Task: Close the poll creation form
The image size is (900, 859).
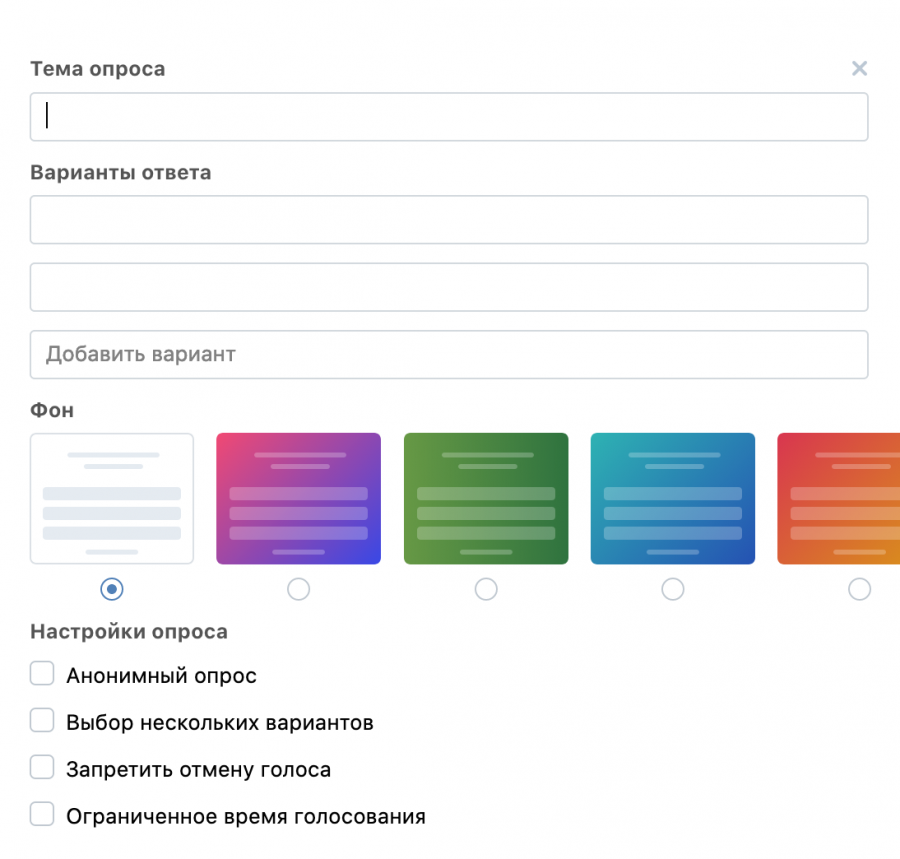Action: point(859,68)
